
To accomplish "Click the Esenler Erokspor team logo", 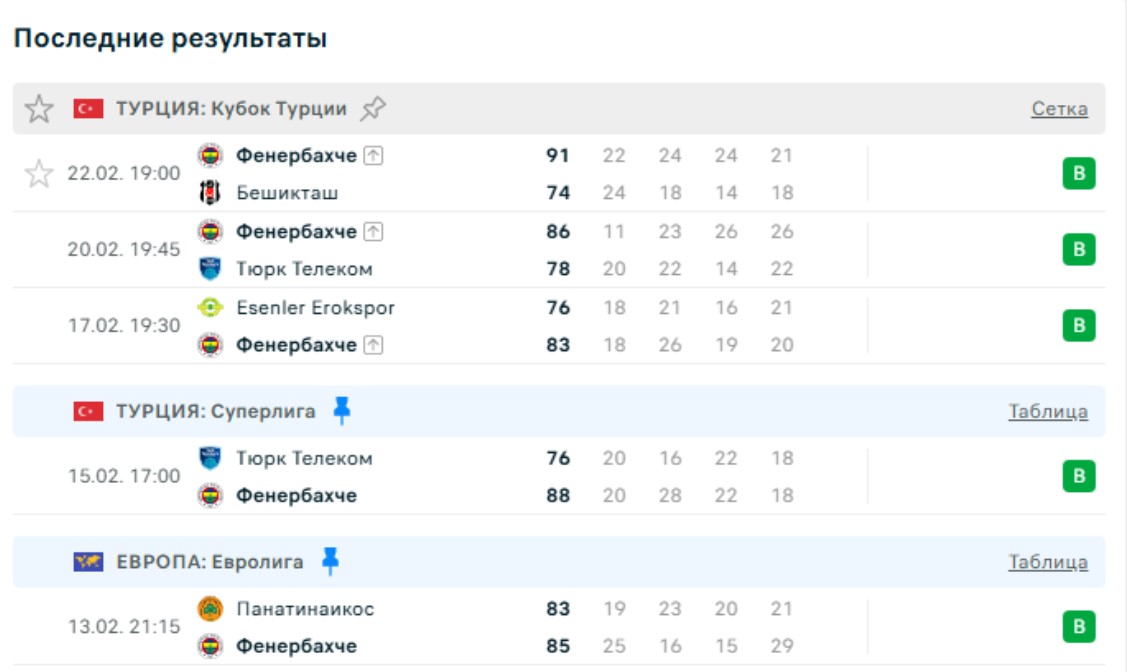I will coord(210,308).
